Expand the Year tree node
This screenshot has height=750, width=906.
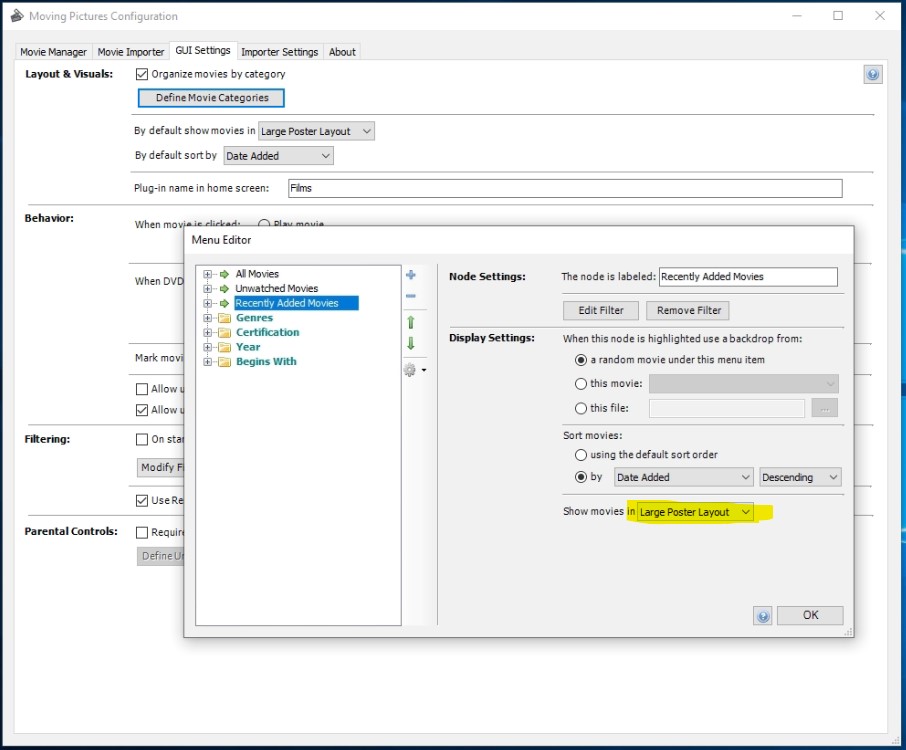(207, 347)
